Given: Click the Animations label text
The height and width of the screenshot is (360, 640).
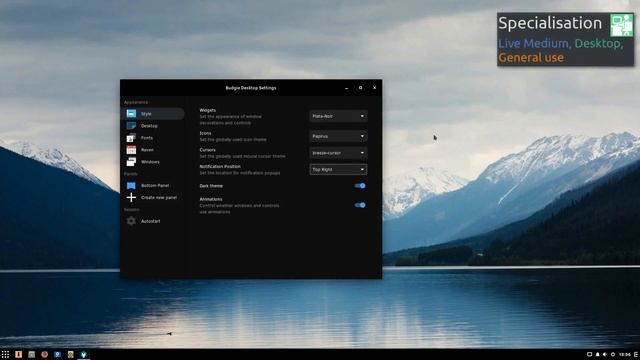Looking at the screenshot, I should coord(211,199).
